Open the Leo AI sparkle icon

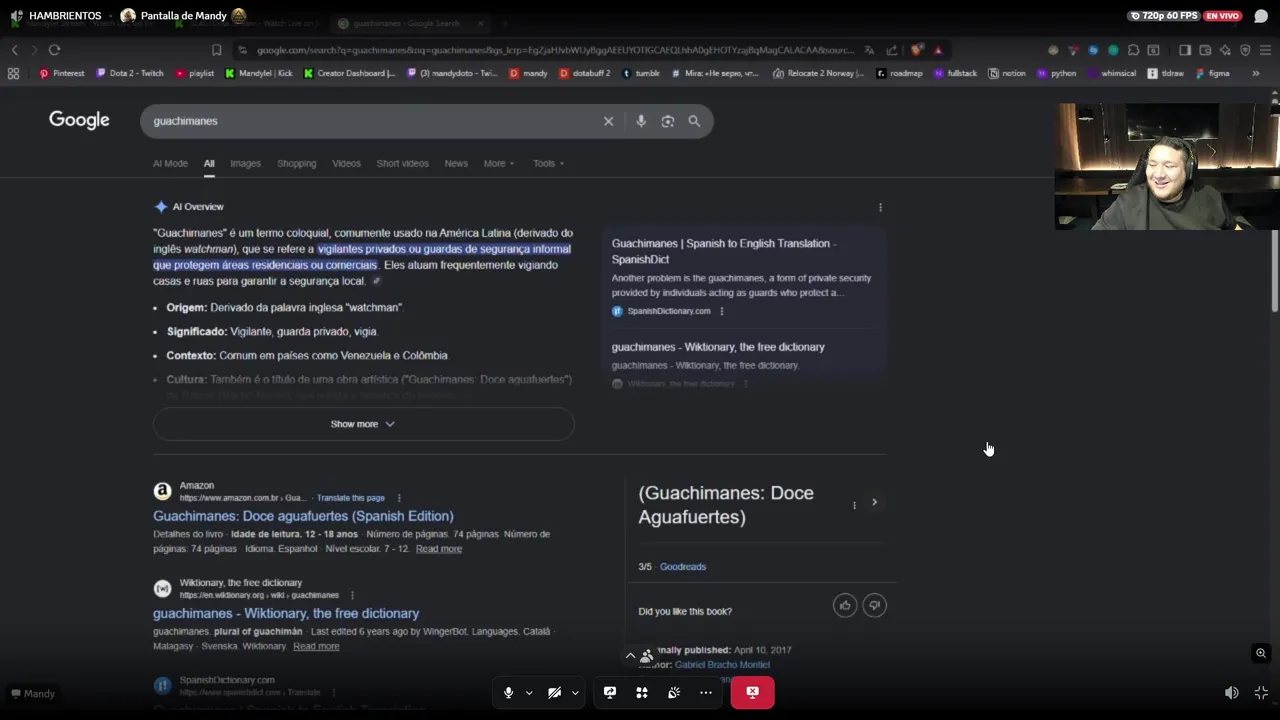pyautogui.click(x=1225, y=50)
